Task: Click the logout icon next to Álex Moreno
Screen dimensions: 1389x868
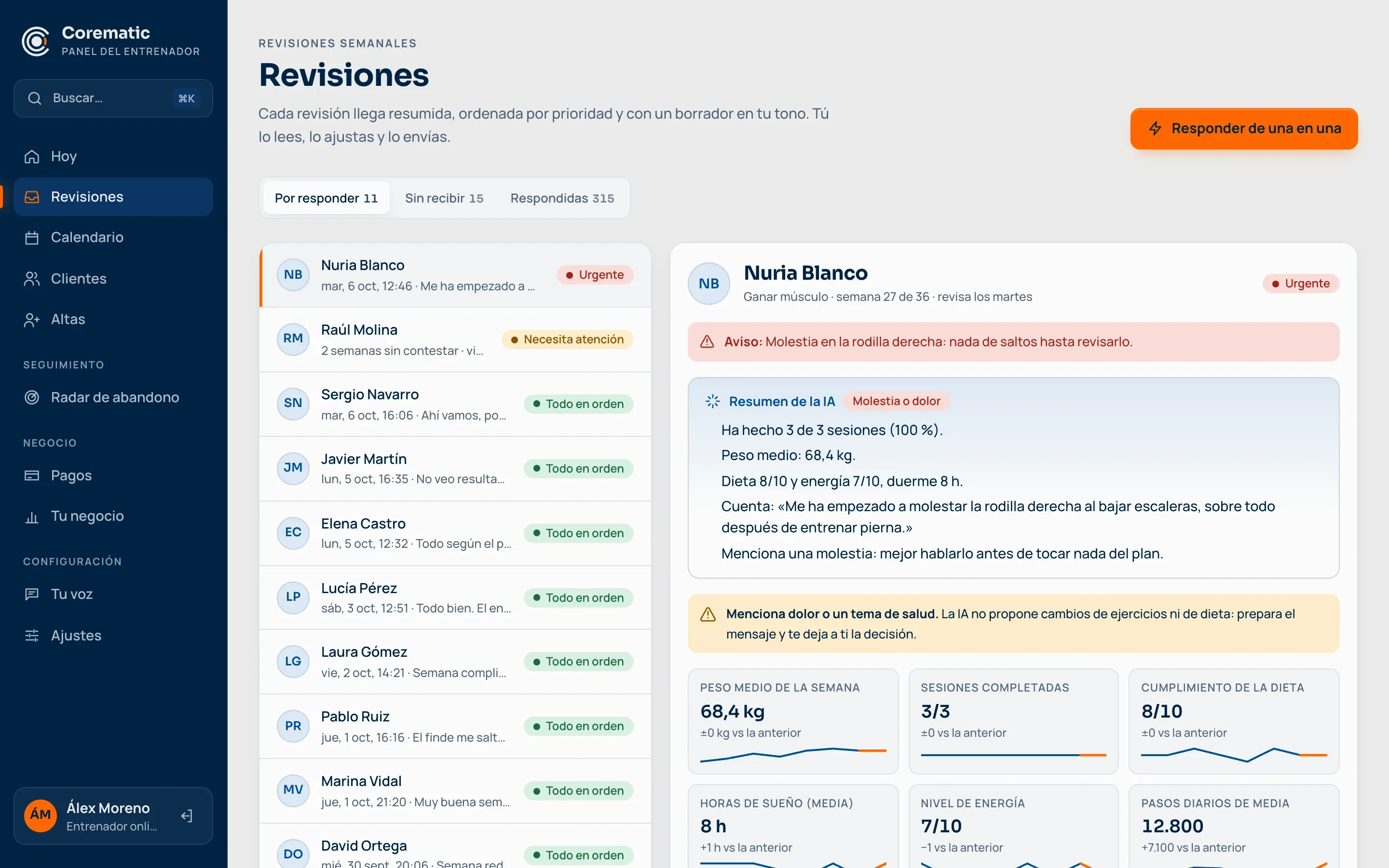Action: [x=187, y=816]
